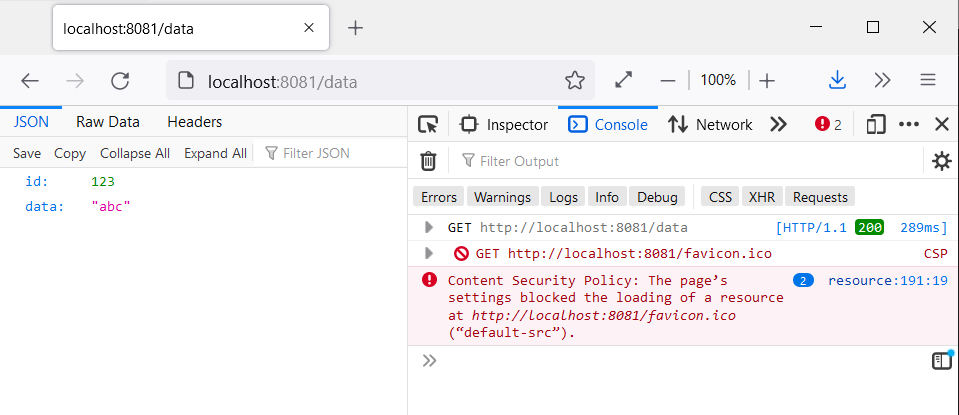This screenshot has height=415, width=959.
Task: Show more toolbar tools overflow
Action: pos(882,80)
